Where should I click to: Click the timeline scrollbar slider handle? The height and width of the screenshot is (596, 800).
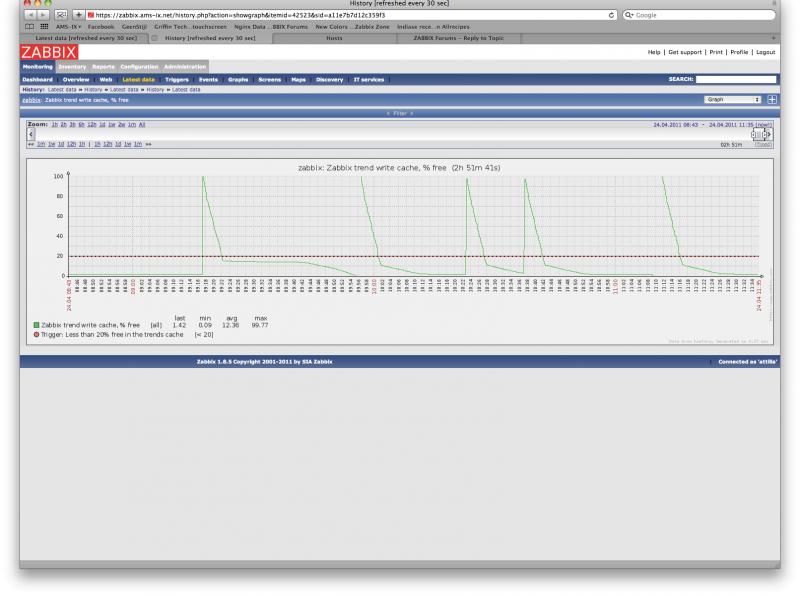click(x=759, y=133)
